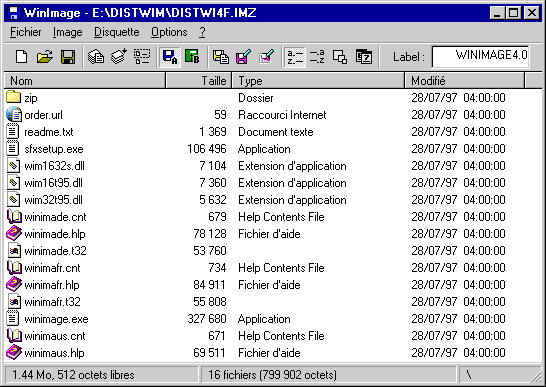The image size is (546, 387).
Task: Select the wim1632s.dll file icon
Action: [14, 165]
